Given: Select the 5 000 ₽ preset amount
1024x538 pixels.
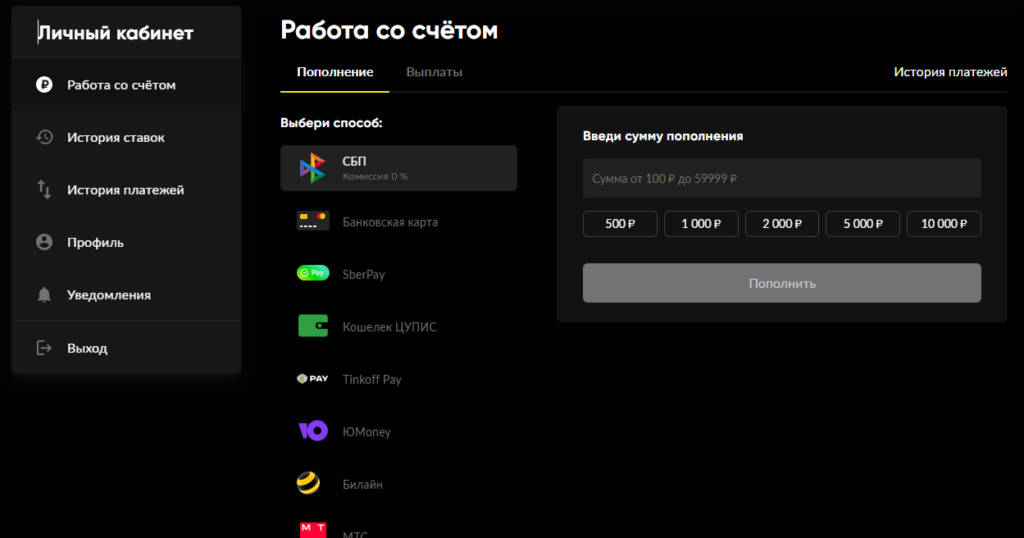Looking at the screenshot, I should coord(863,224).
